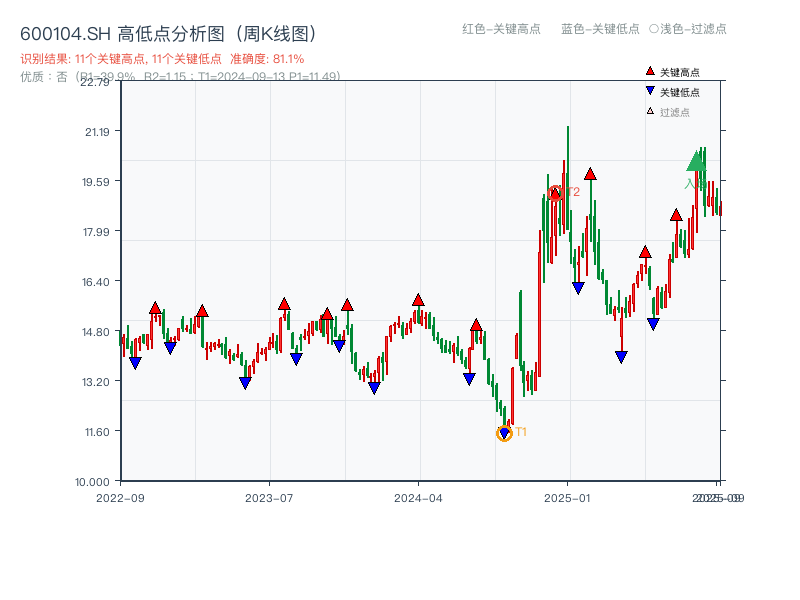Screen dimensions: 800x600
Task: Click the 17.99 y-axis label
Action: [96, 232]
